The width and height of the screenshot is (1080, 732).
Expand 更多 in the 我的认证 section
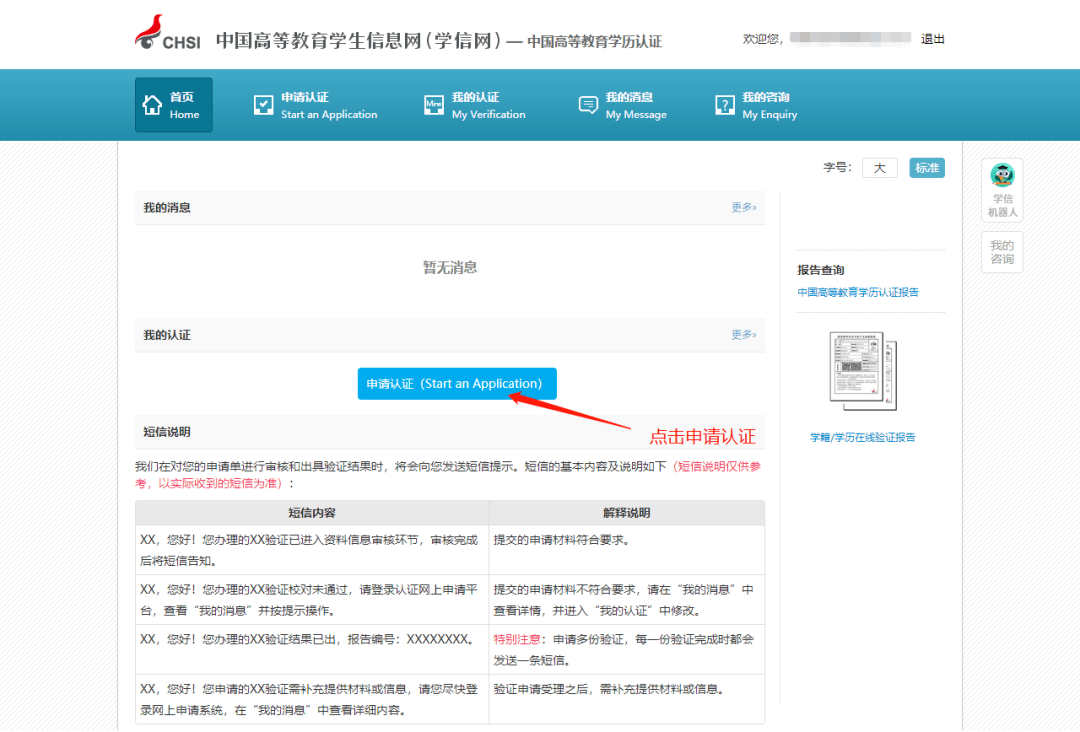pyautogui.click(x=744, y=334)
